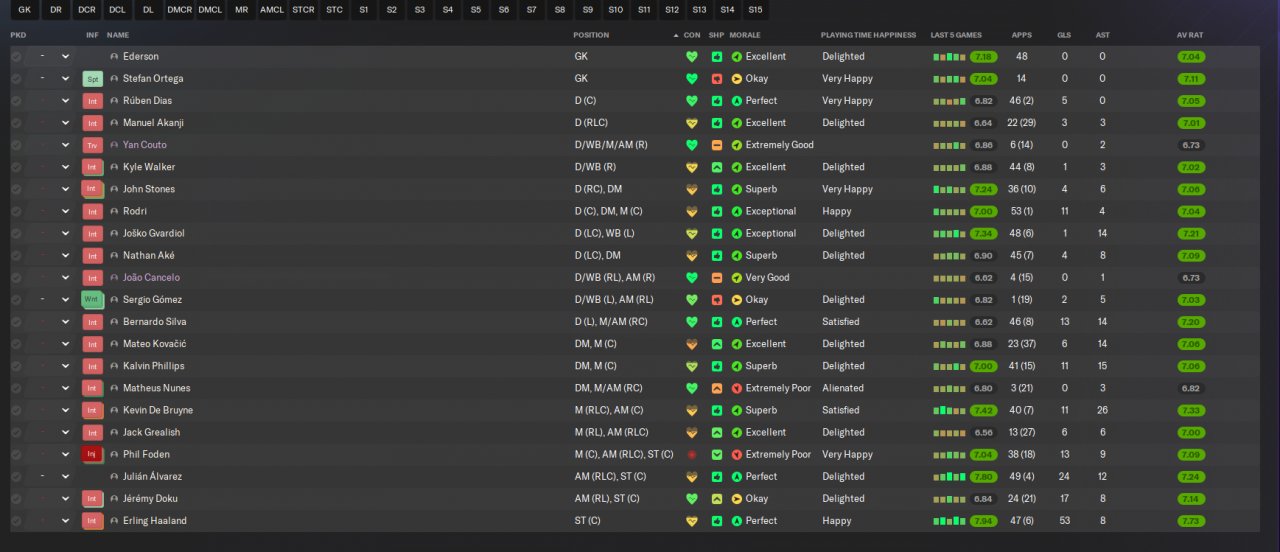Click Julián Álvarez's 7.24 average rating pill
Screen dimensions: 1280x552
point(1191,476)
